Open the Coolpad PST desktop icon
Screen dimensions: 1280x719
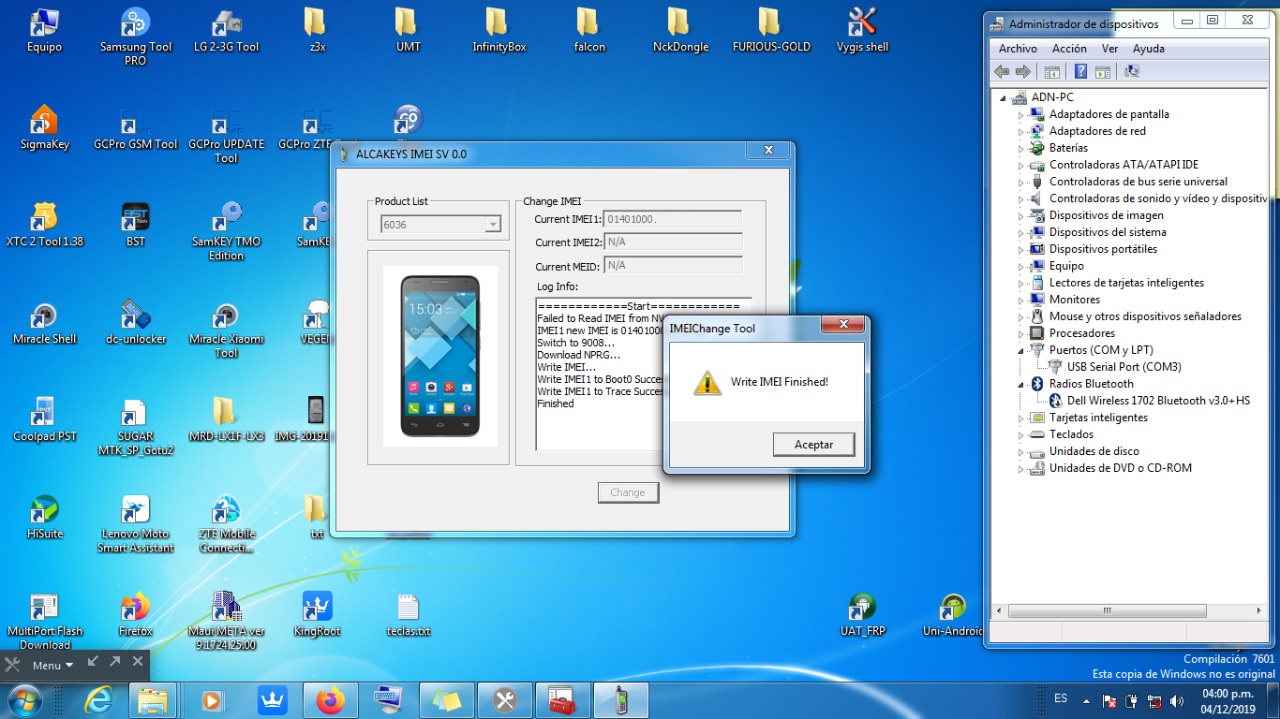pos(44,419)
